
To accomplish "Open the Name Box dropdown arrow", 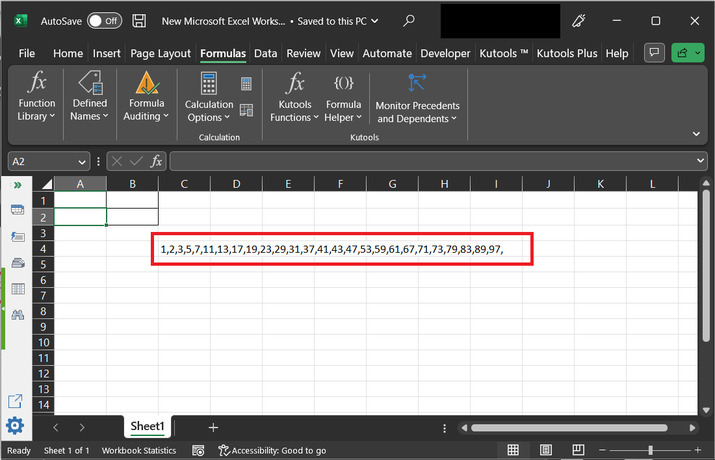I will 82,162.
